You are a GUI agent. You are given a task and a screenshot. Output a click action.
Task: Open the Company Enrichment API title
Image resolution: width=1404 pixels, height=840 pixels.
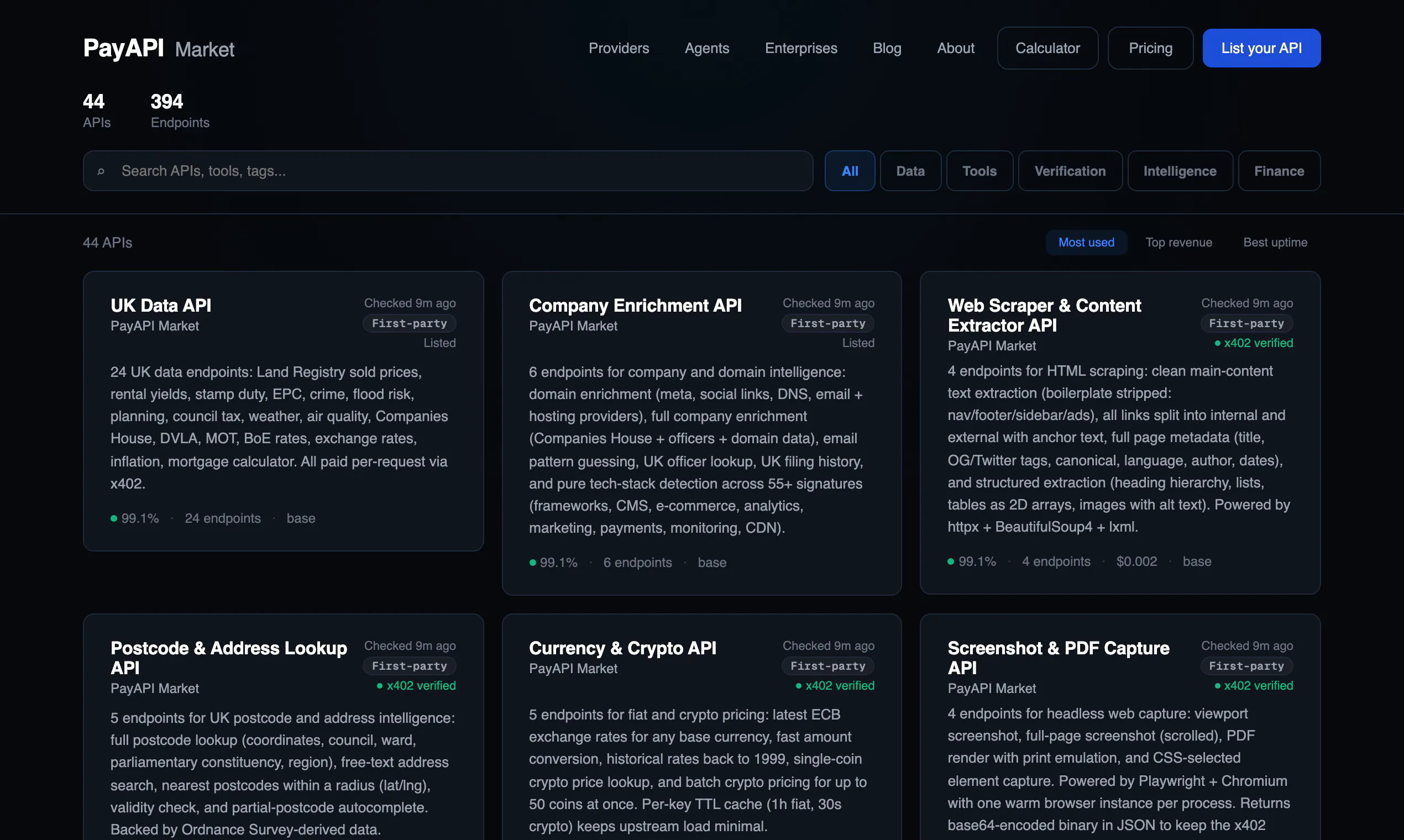(635, 306)
